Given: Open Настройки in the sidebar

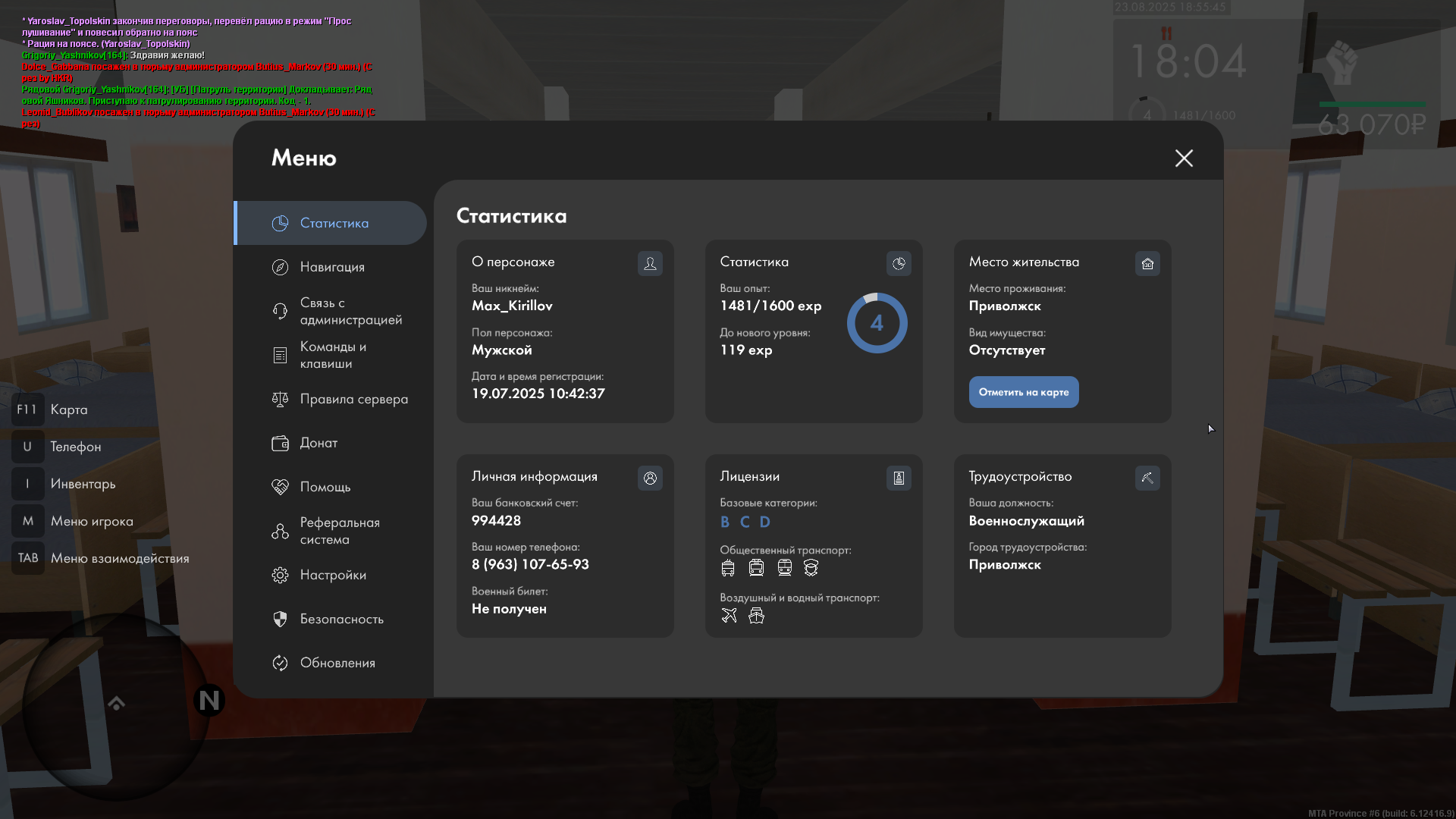Looking at the screenshot, I should 333,575.
